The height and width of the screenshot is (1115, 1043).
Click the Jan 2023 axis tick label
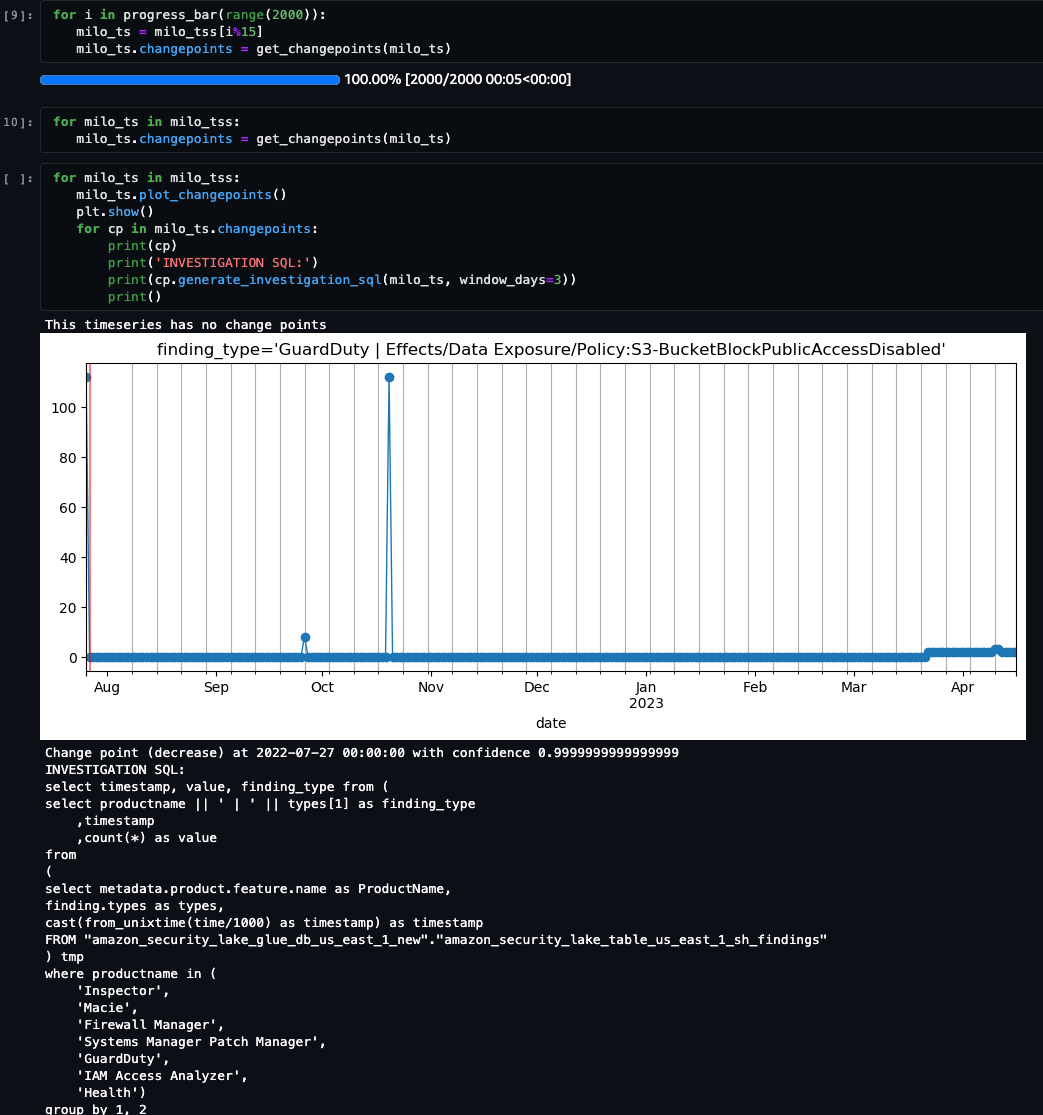click(x=645, y=694)
